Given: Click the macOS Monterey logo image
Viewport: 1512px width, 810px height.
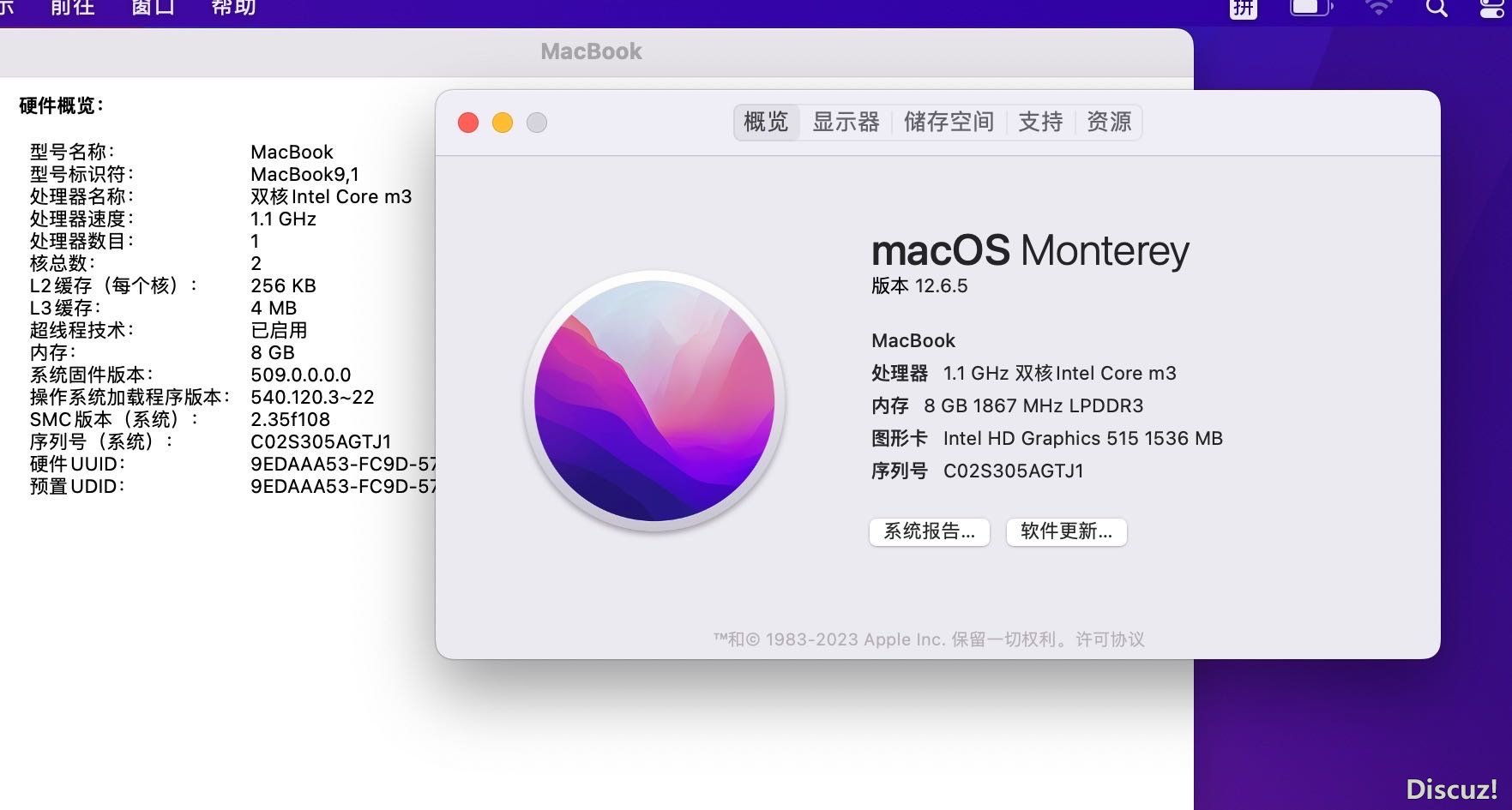Looking at the screenshot, I should point(654,400).
